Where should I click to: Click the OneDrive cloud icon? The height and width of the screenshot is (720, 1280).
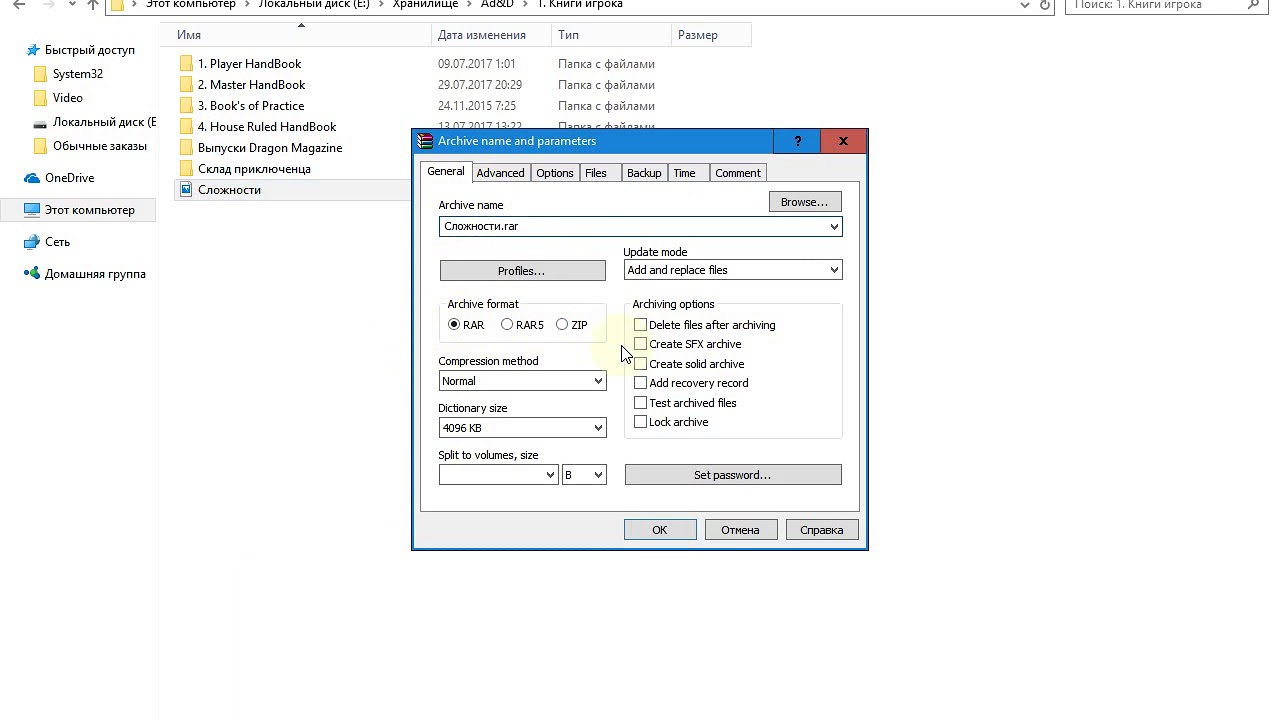[32, 178]
